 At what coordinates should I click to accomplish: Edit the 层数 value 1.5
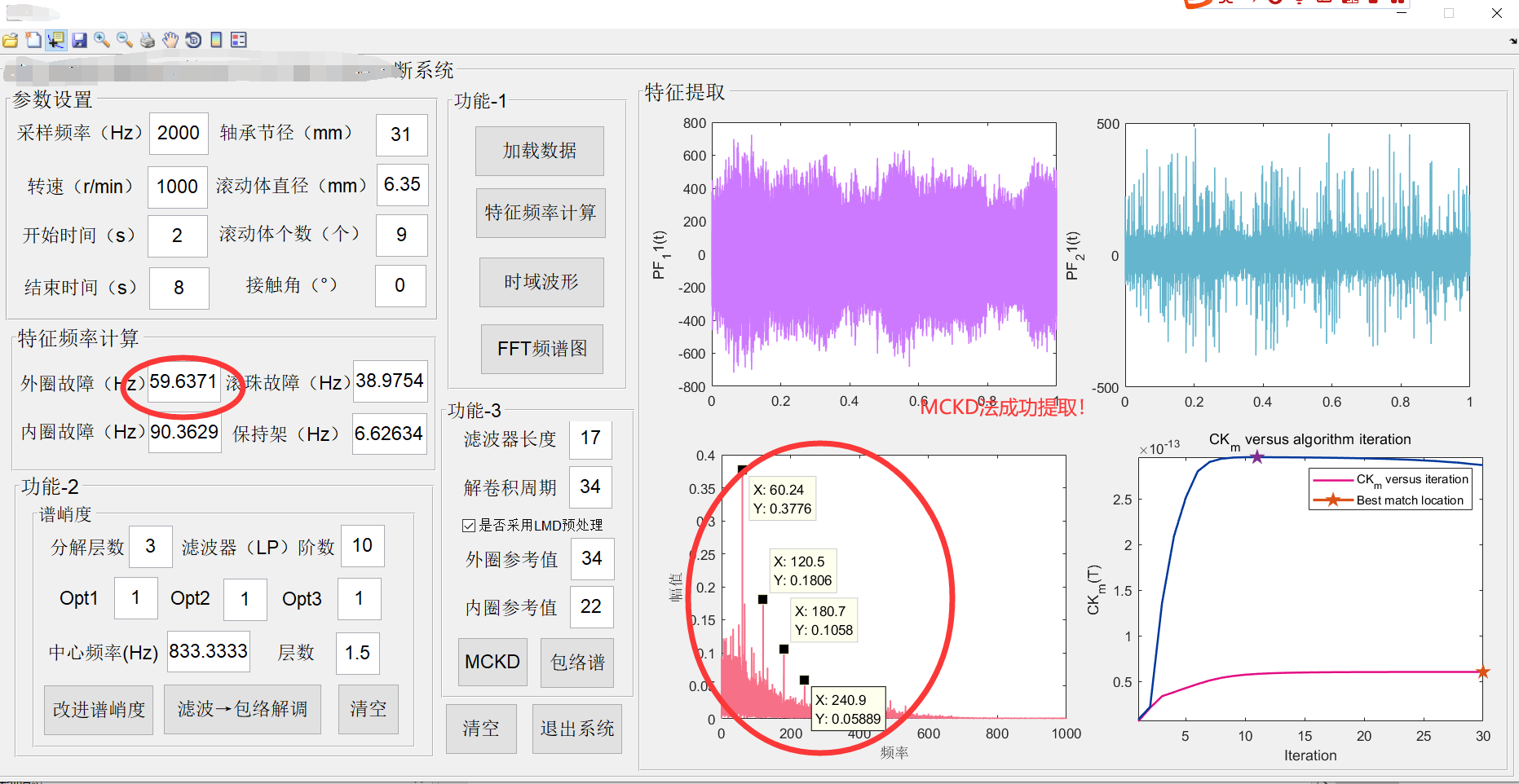pos(357,654)
